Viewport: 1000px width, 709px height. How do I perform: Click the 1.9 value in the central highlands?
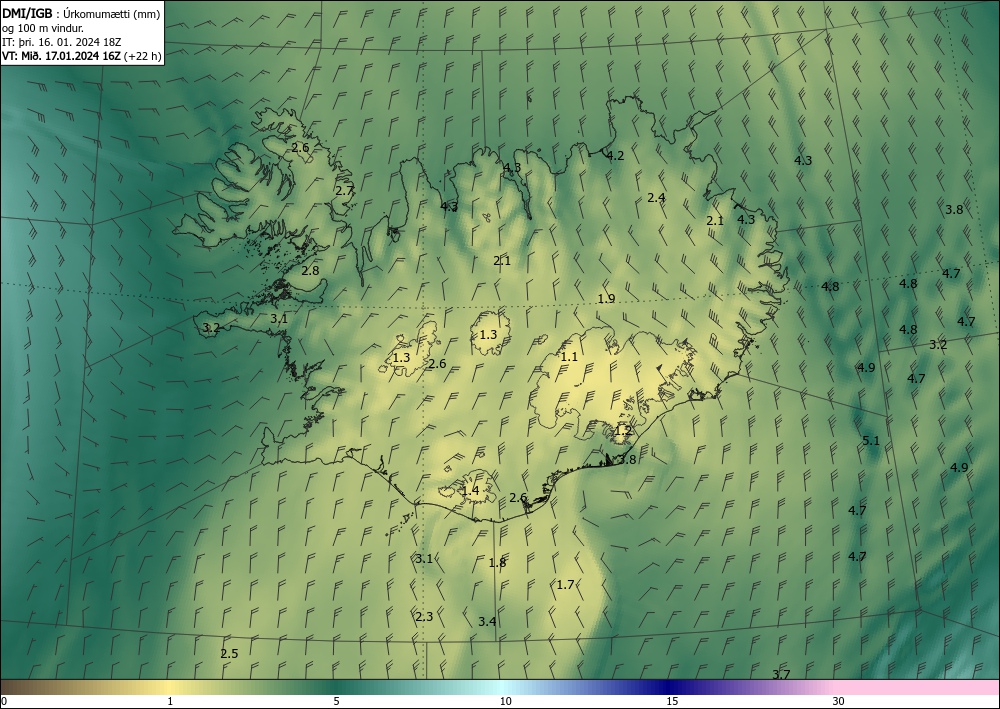point(606,299)
